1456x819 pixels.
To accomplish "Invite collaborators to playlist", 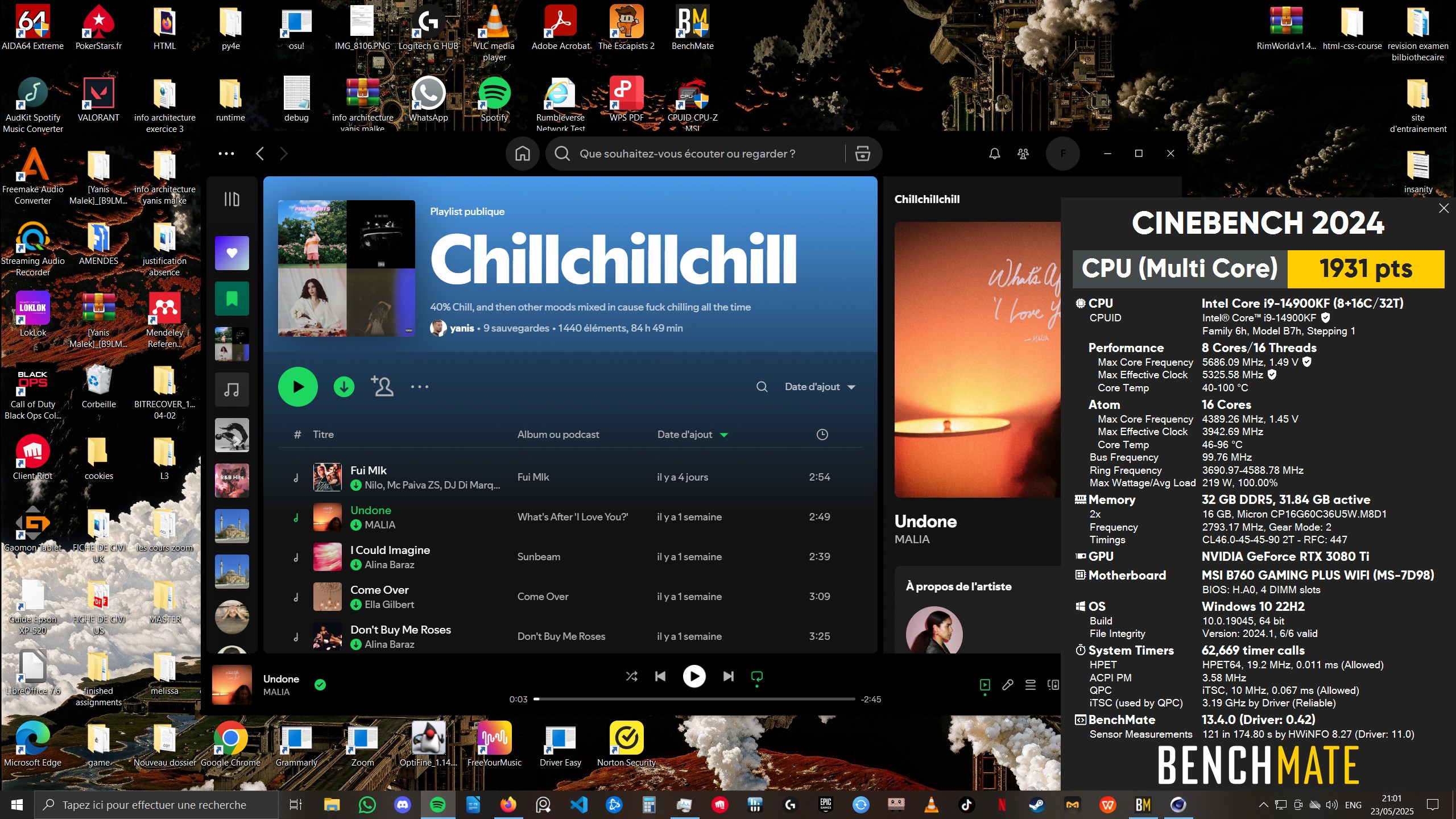I will [382, 387].
